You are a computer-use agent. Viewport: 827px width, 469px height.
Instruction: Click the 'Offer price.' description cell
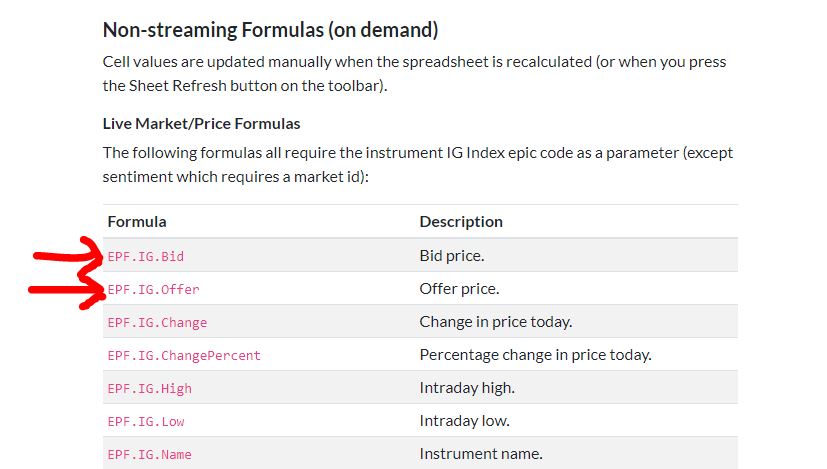pos(459,288)
